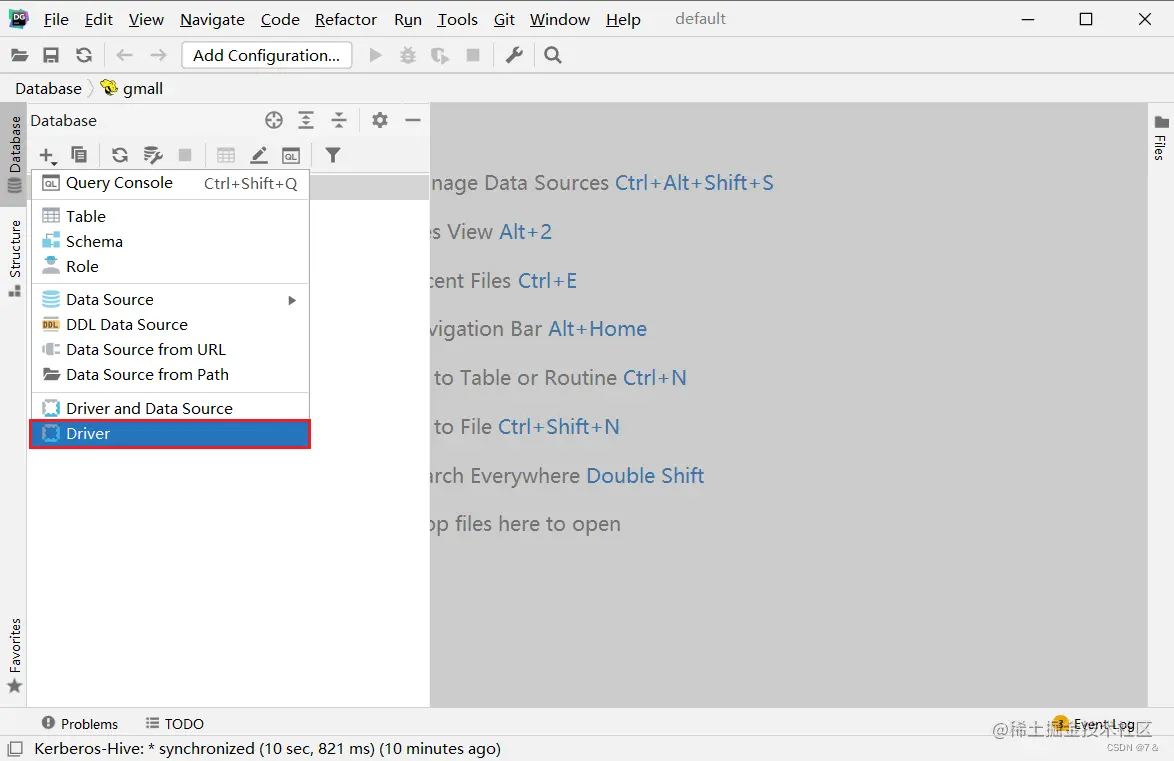This screenshot has height=761, width=1174.
Task: Click the Search Everywhere magnifier icon
Action: 553,55
